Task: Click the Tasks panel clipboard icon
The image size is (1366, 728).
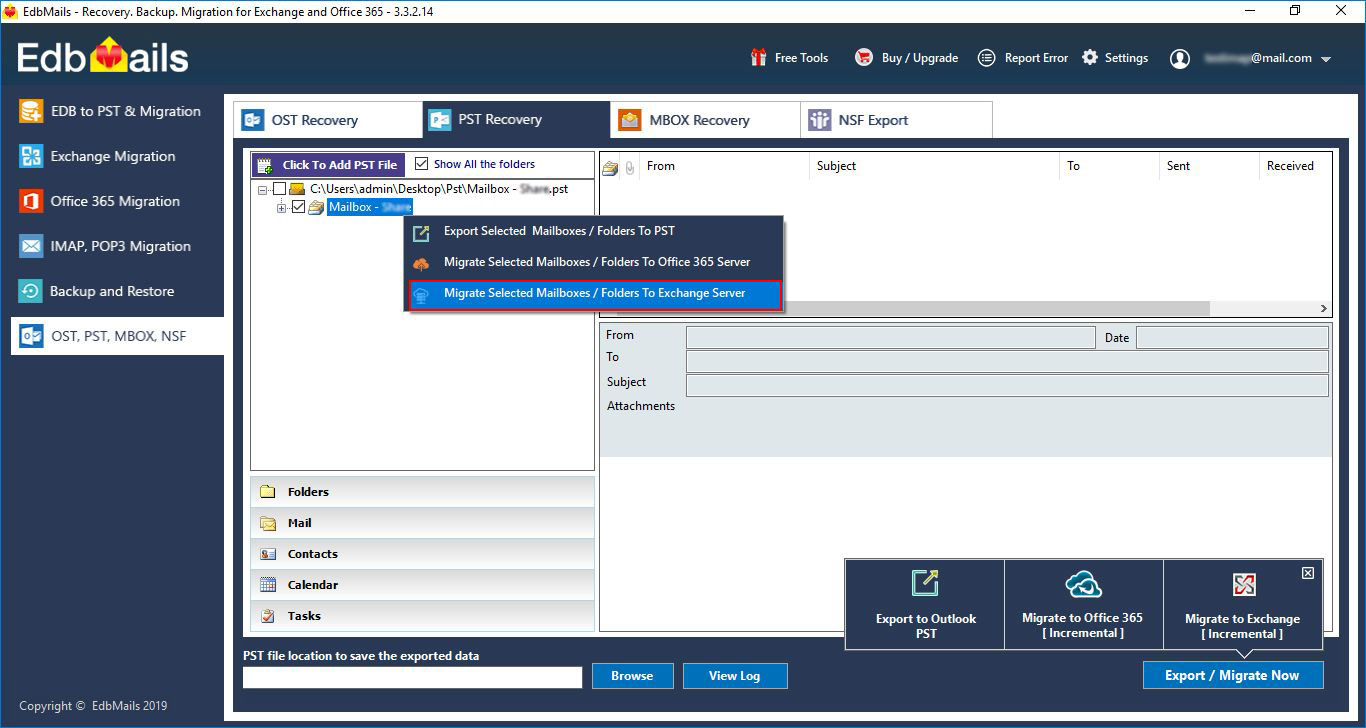Action: (268, 616)
